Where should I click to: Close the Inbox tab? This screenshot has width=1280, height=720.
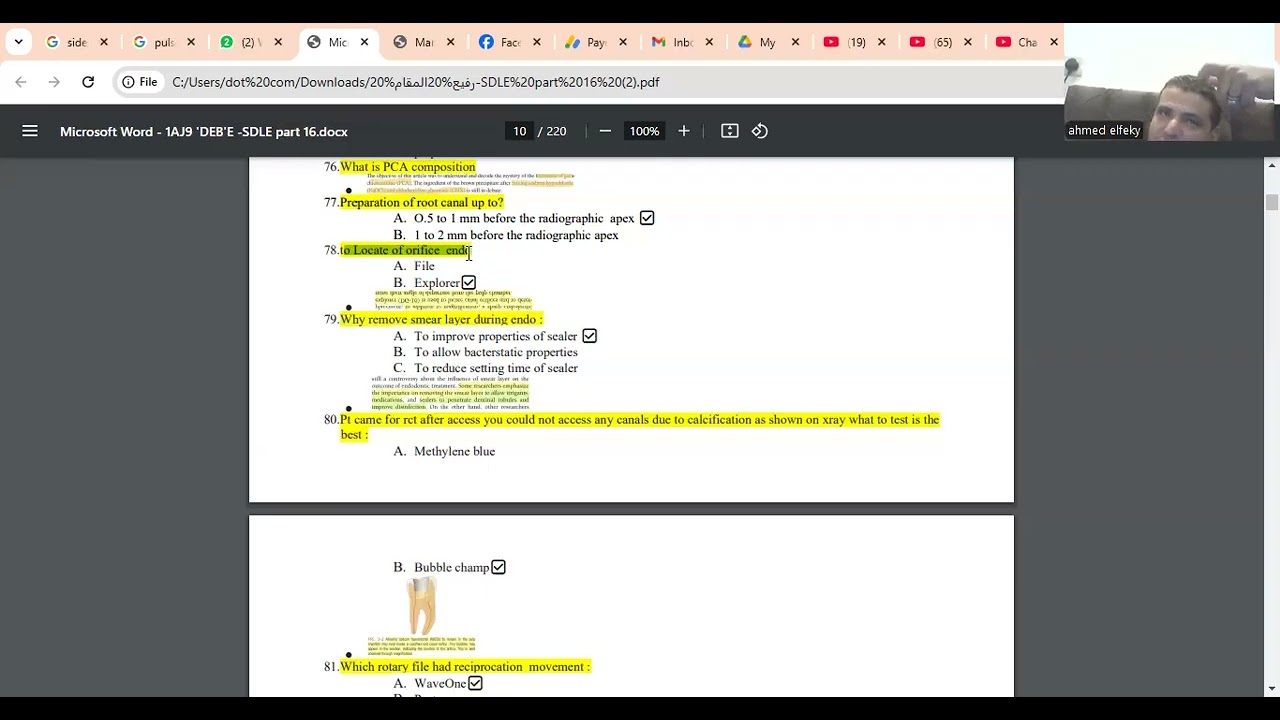coord(709,42)
